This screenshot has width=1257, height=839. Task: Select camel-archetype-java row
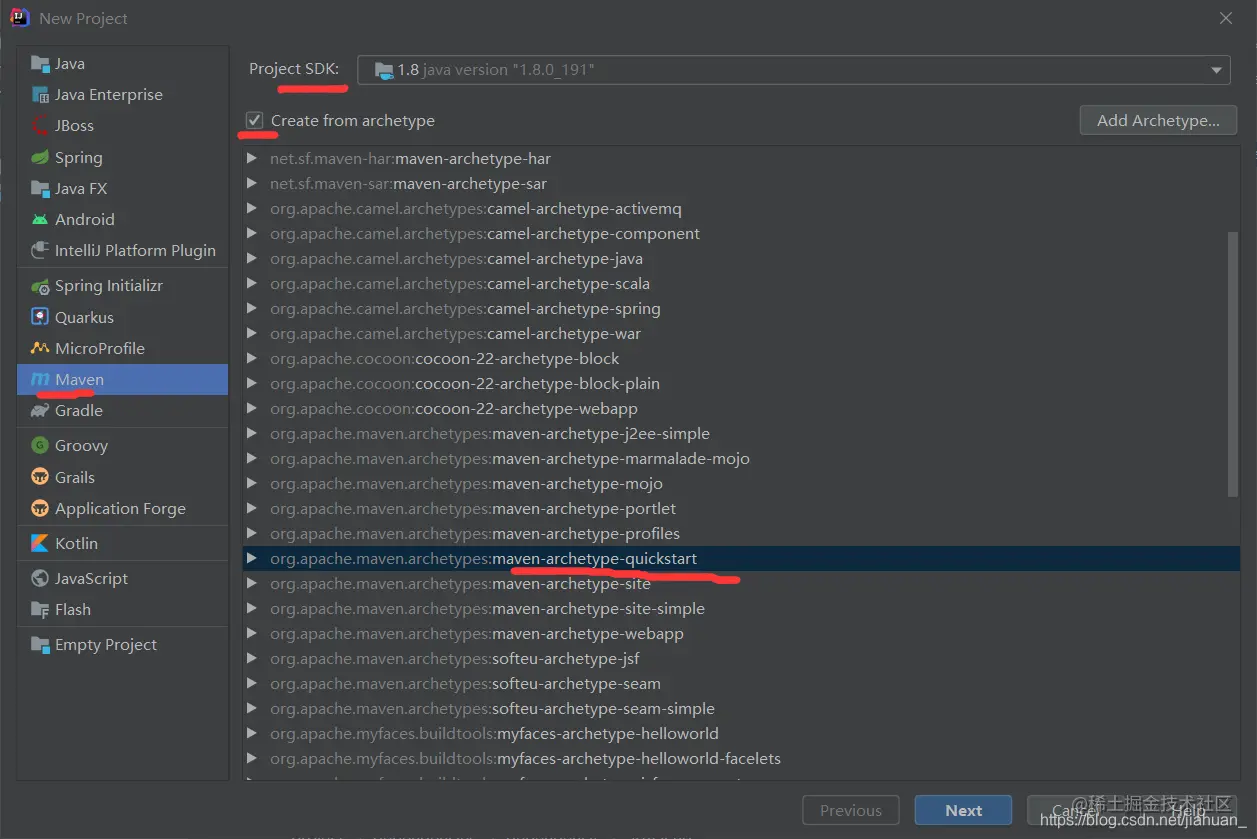(741, 258)
